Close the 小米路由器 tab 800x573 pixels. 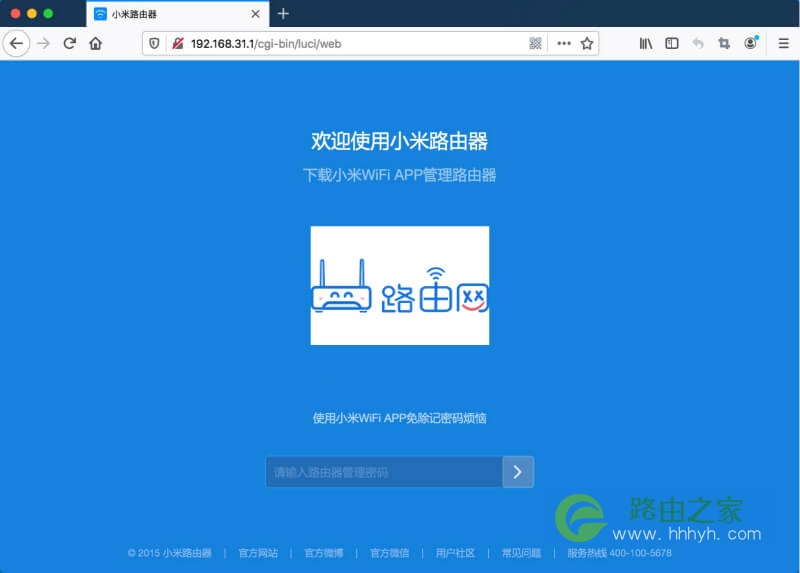tap(256, 14)
